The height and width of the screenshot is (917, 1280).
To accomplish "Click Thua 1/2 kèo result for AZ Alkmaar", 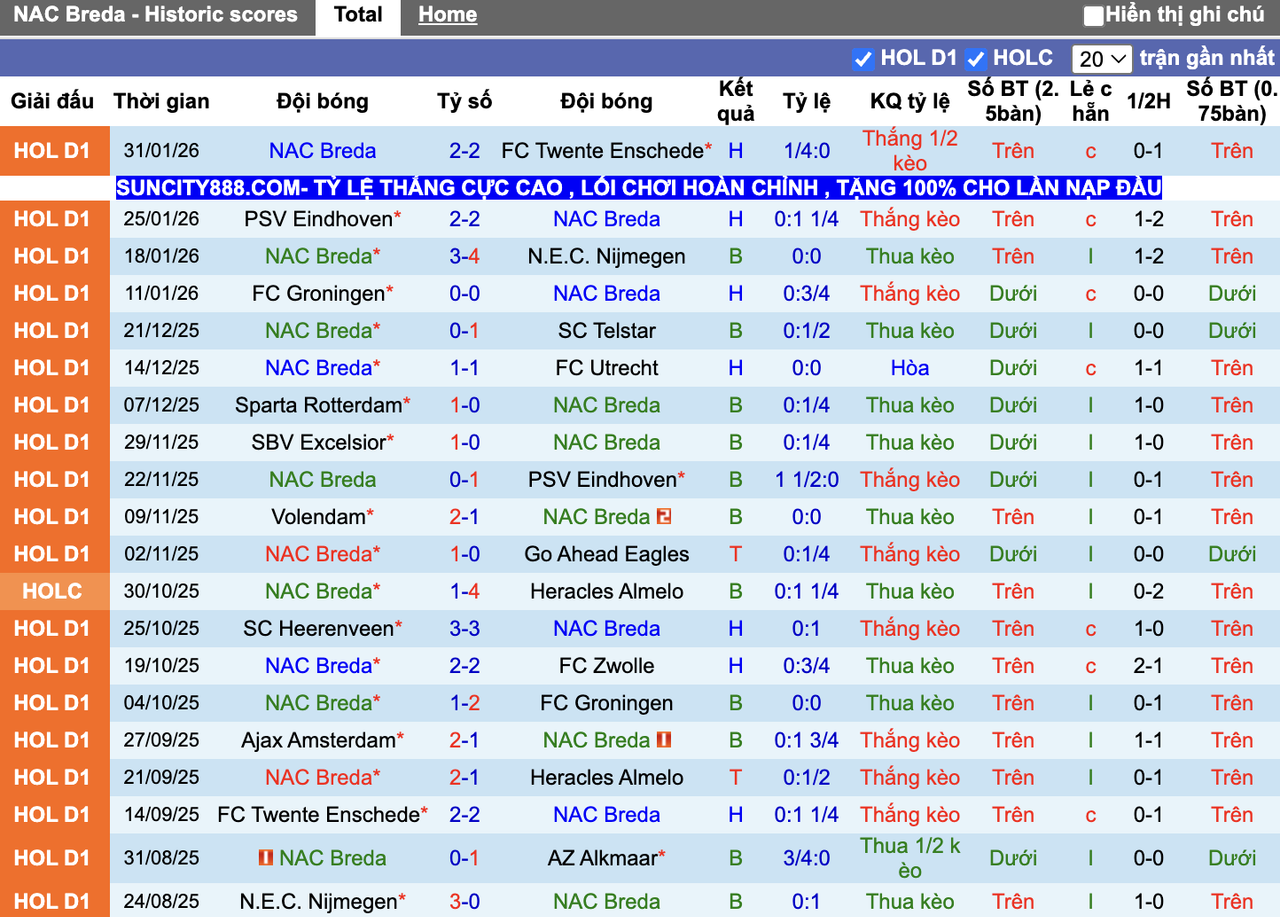I will 910,858.
